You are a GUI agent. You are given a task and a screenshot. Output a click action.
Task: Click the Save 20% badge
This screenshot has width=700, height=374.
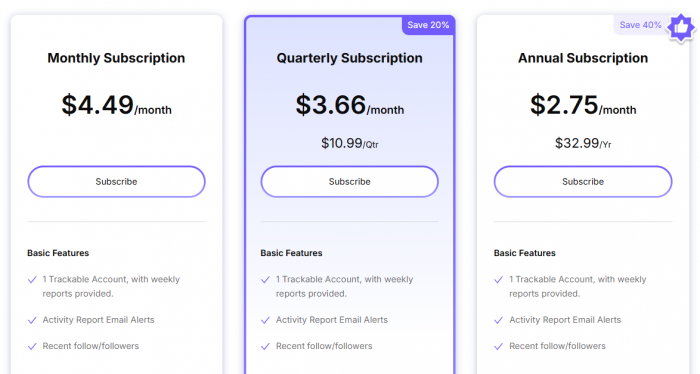(x=428, y=25)
